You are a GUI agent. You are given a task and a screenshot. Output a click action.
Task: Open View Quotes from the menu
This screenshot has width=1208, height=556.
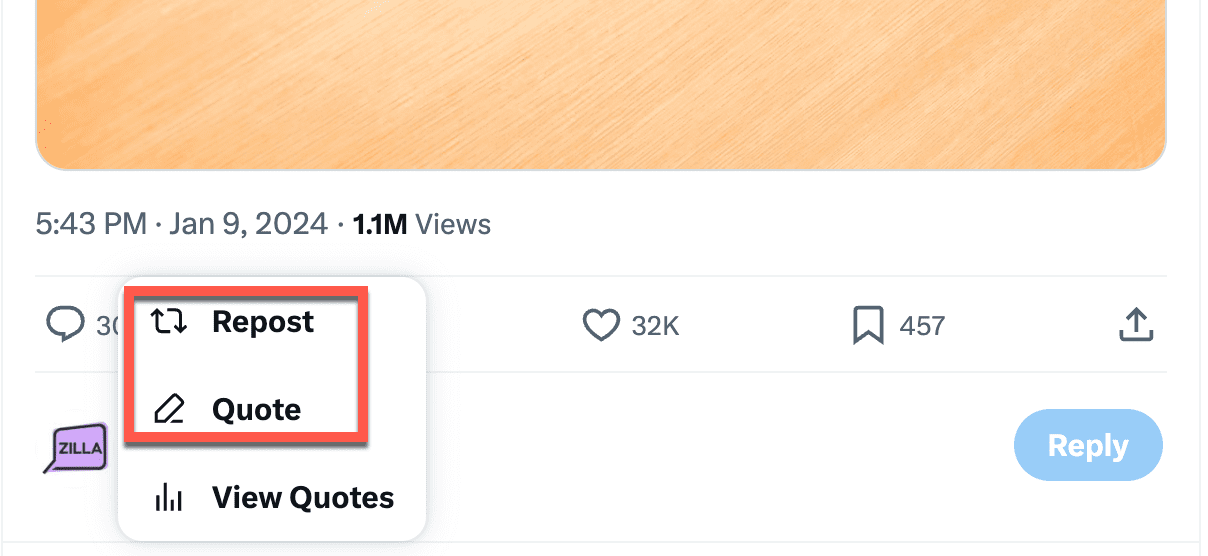[302, 497]
